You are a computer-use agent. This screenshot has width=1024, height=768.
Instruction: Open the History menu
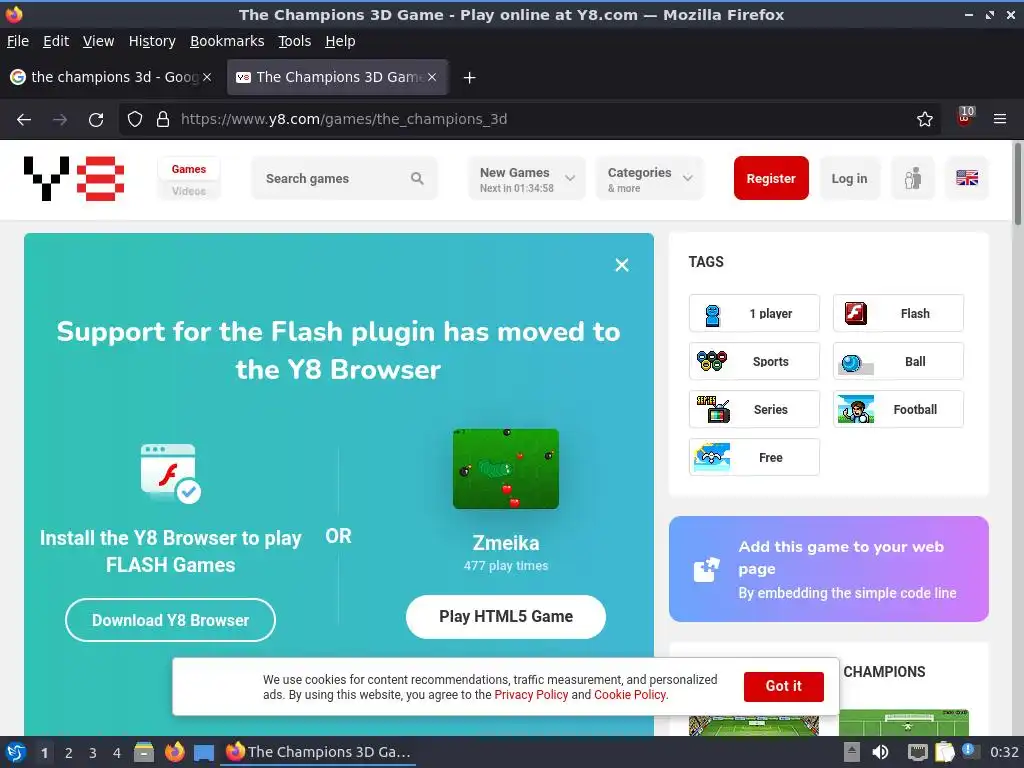click(152, 41)
